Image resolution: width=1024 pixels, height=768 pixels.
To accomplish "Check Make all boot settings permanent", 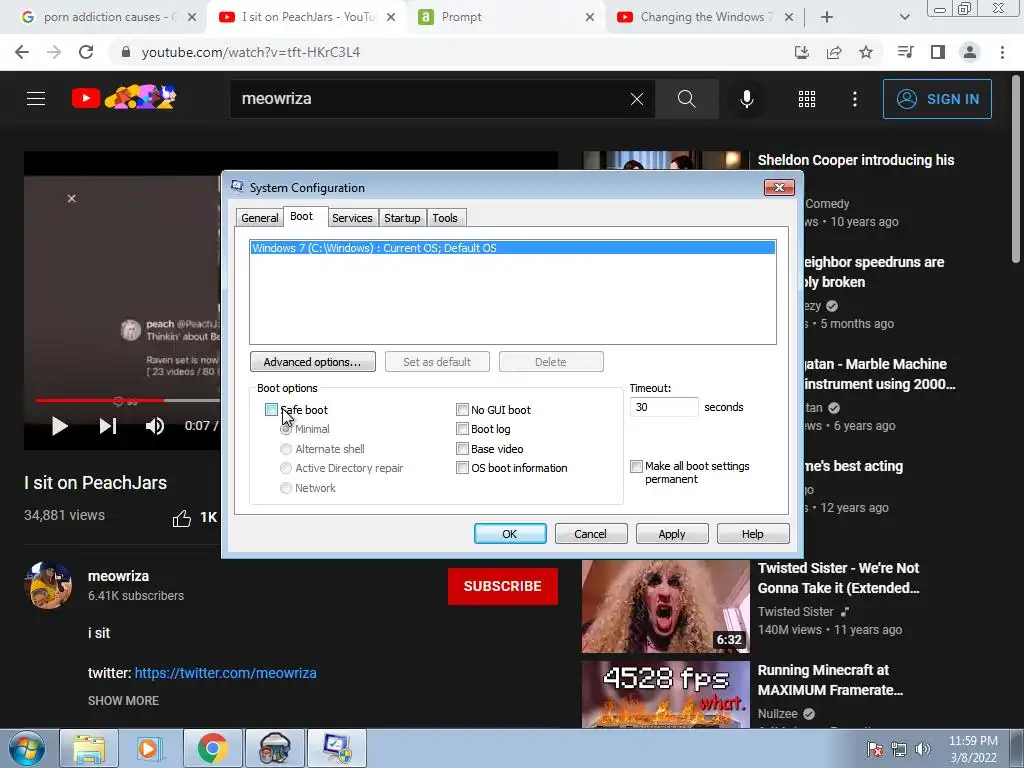I will (x=636, y=466).
